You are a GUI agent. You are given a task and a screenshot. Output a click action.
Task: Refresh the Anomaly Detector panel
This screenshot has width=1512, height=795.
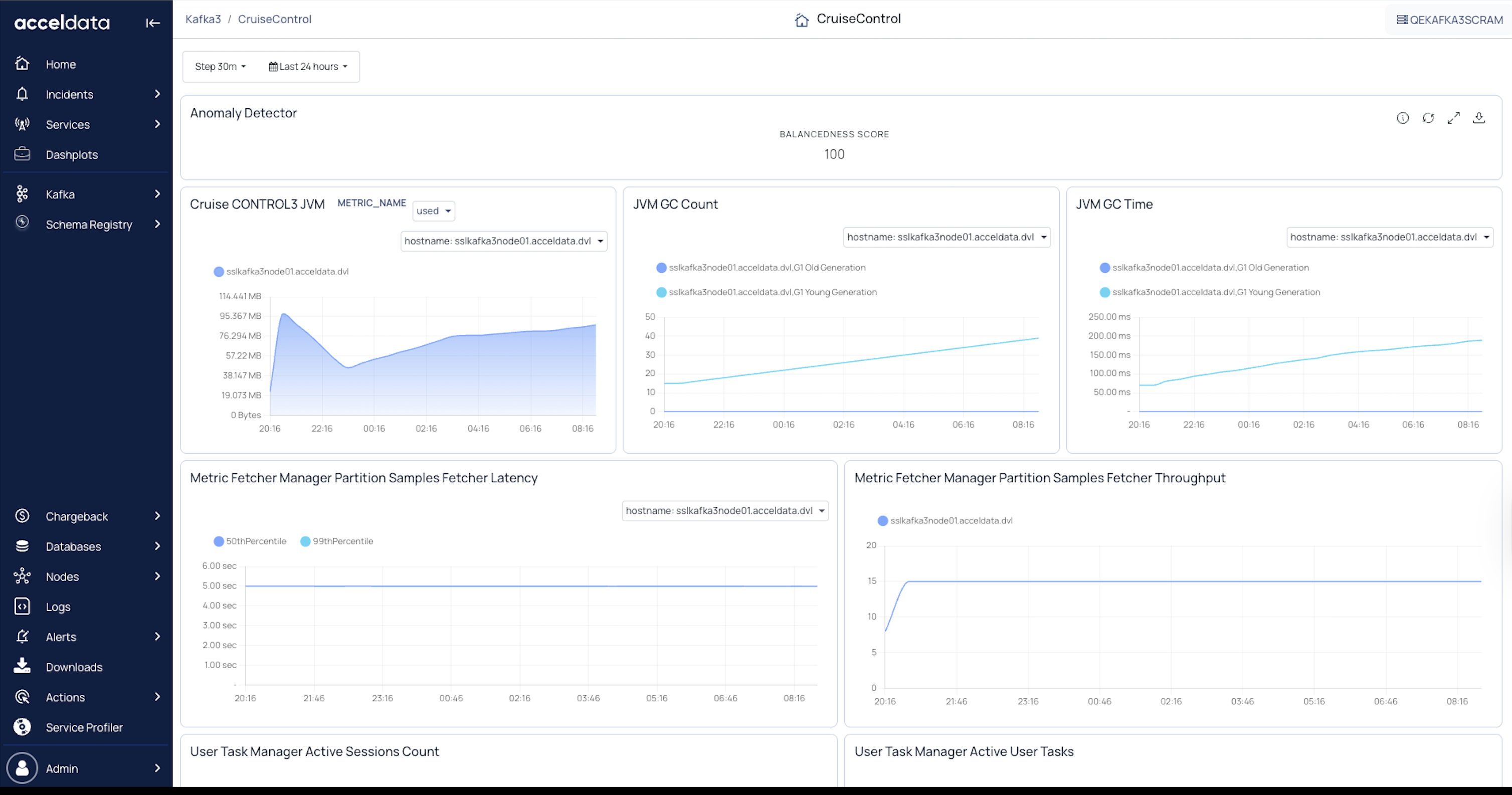1428,118
